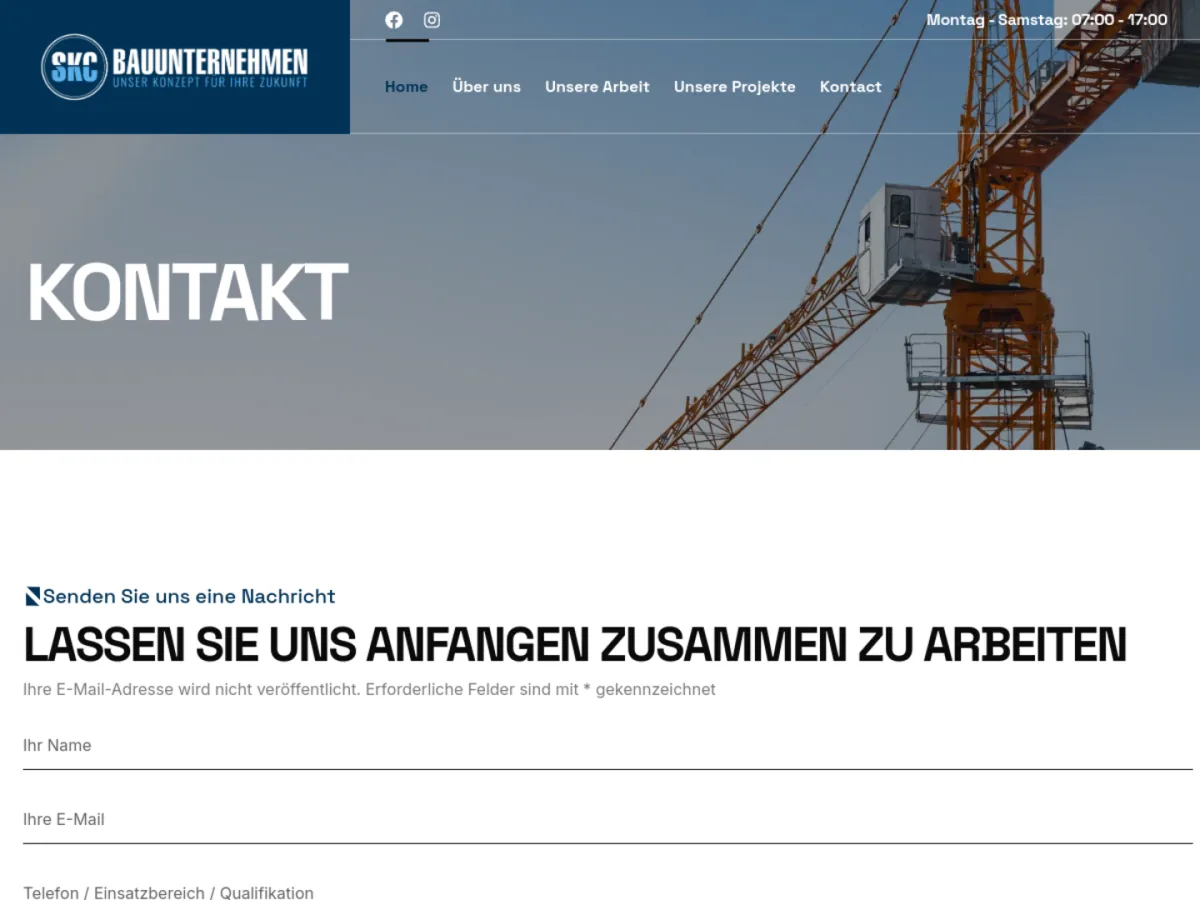1200x900 pixels.
Task: Open the Facebook social icon
Action: [x=394, y=20]
